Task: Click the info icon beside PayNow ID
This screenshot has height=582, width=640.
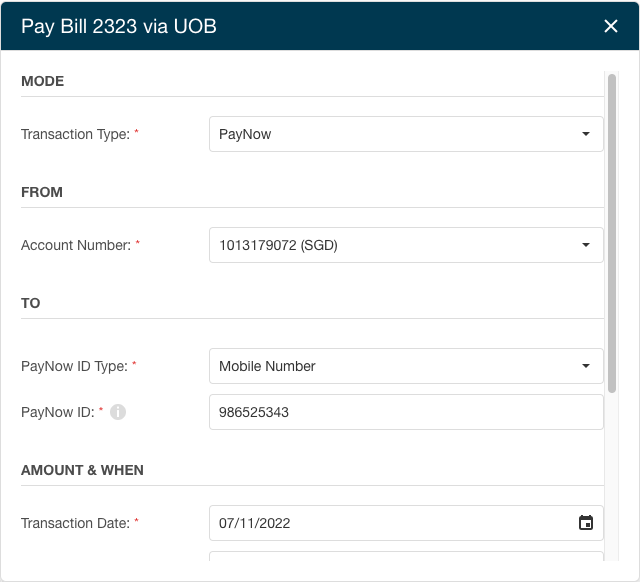Action: [118, 412]
